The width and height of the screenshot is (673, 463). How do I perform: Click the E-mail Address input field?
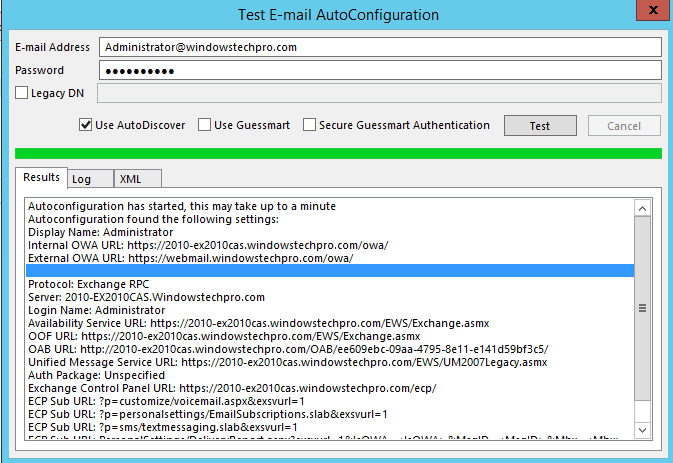(380, 47)
